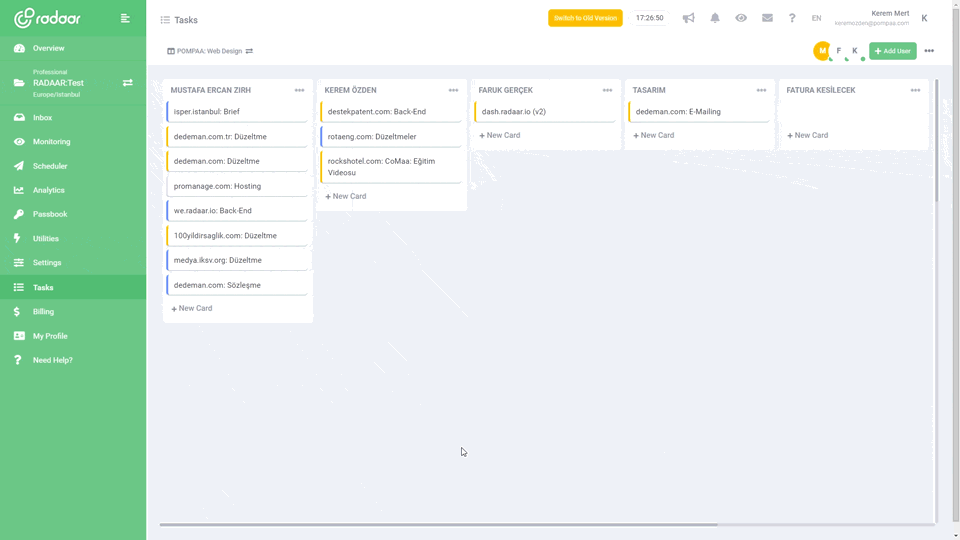This screenshot has height=540, width=960.
Task: Open the notifications bell
Action: coord(715,18)
